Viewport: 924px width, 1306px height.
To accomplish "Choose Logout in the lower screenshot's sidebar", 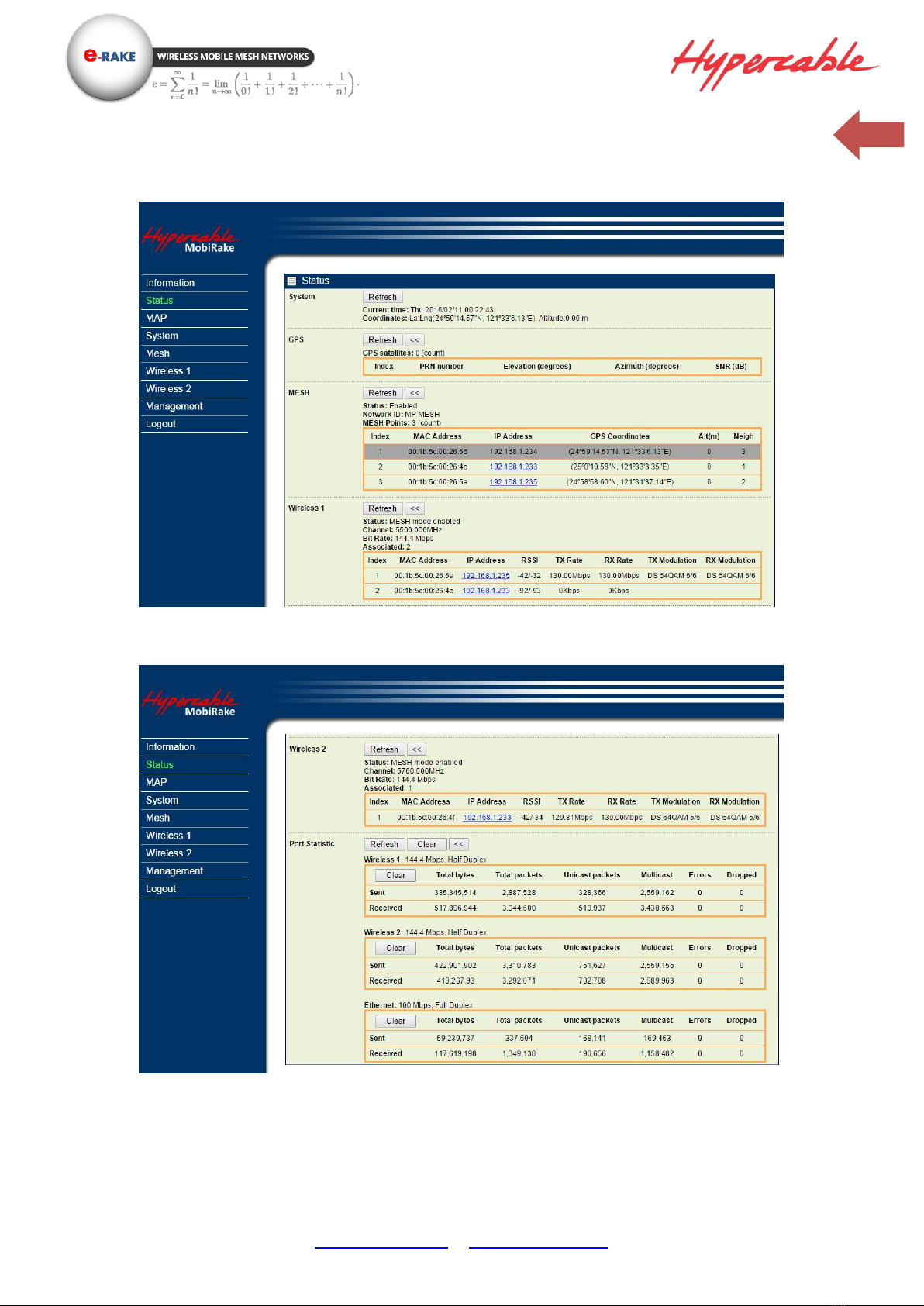I will point(161,889).
